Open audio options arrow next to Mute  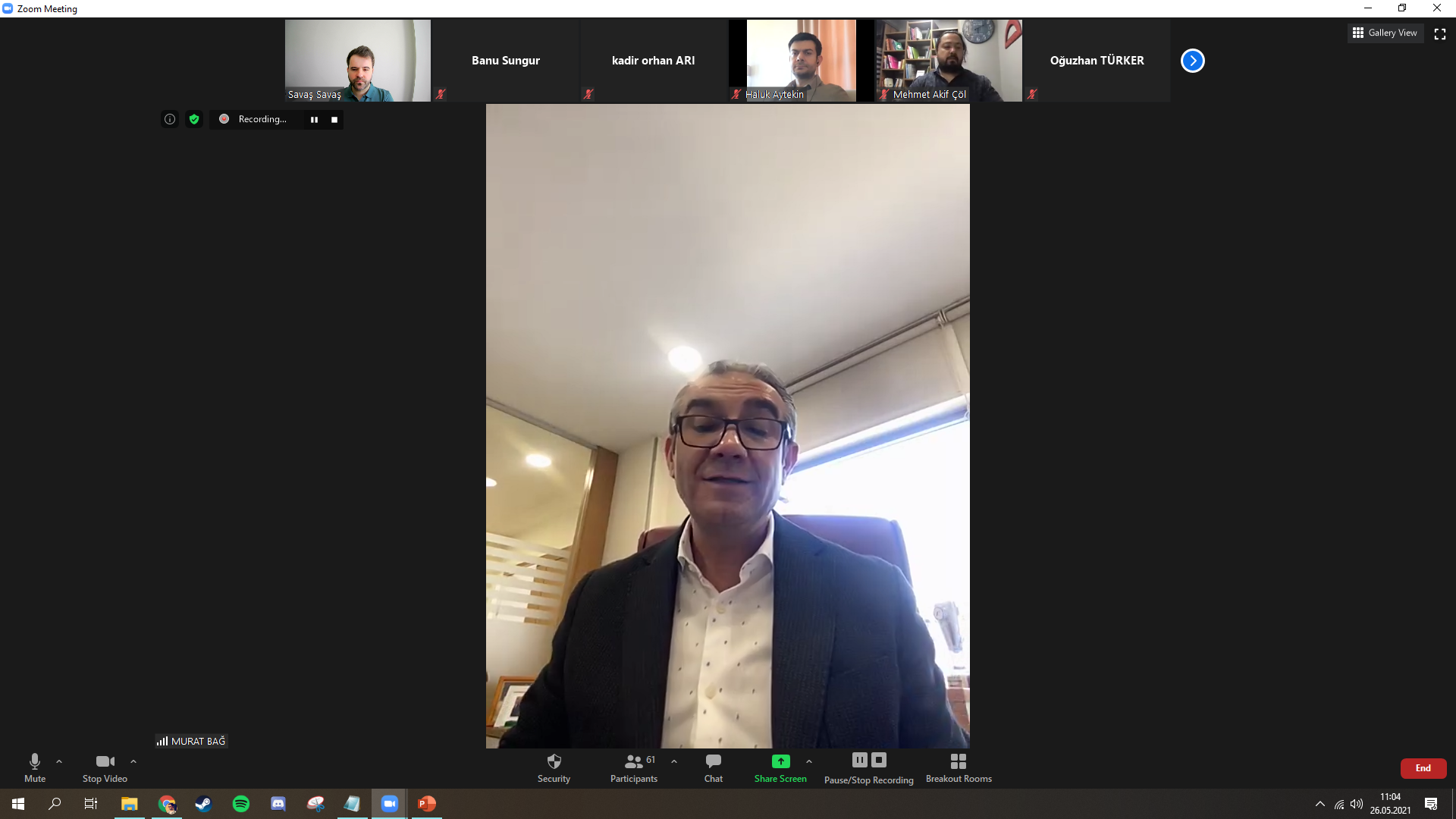[59, 761]
